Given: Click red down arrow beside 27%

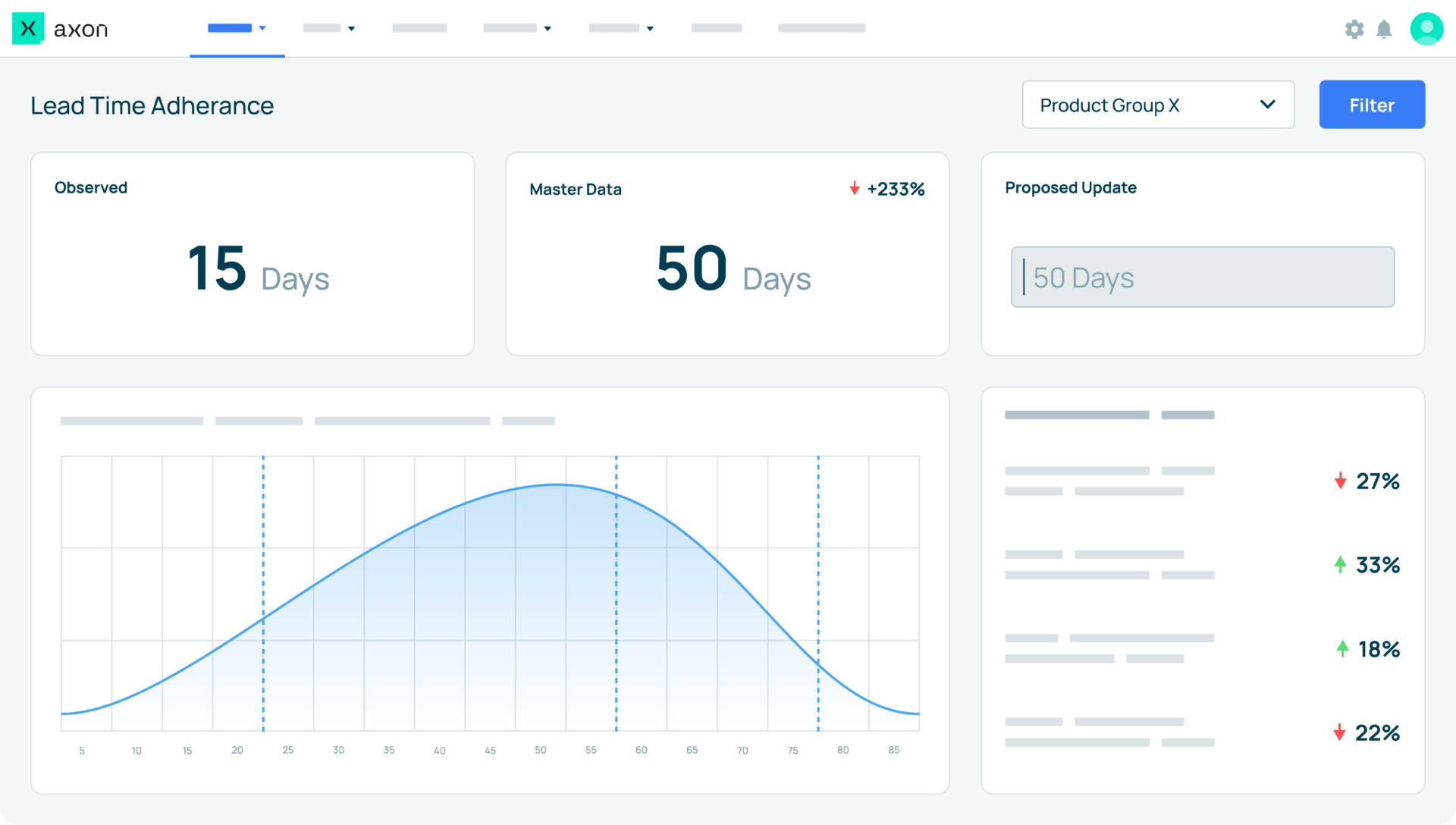Looking at the screenshot, I should [1340, 481].
